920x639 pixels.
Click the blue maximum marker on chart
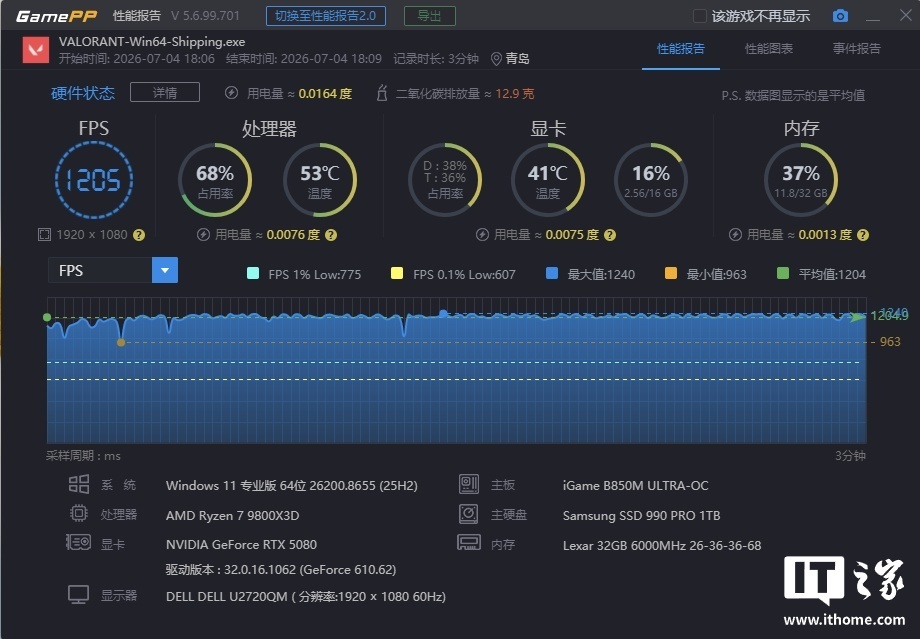pos(444,313)
